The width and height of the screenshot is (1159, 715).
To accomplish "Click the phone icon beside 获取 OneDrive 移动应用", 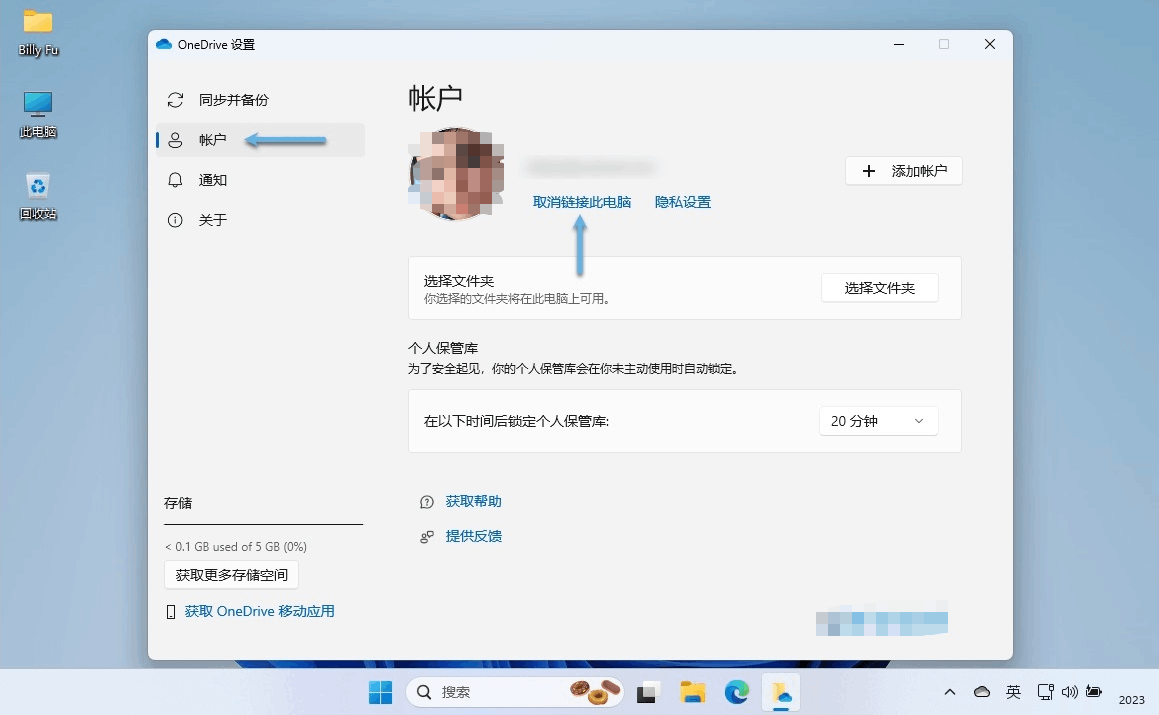I will click(x=171, y=611).
